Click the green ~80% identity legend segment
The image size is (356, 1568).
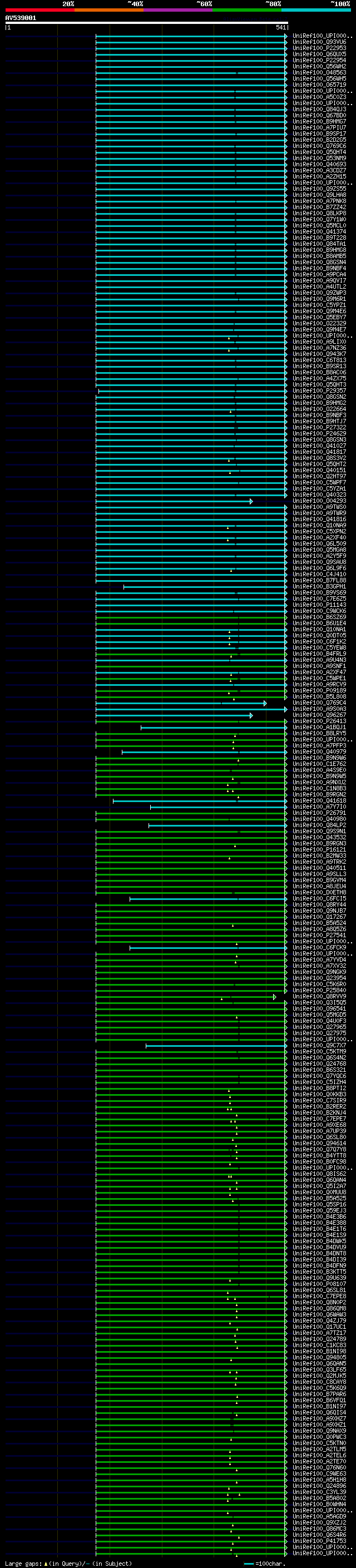tap(247, 10)
